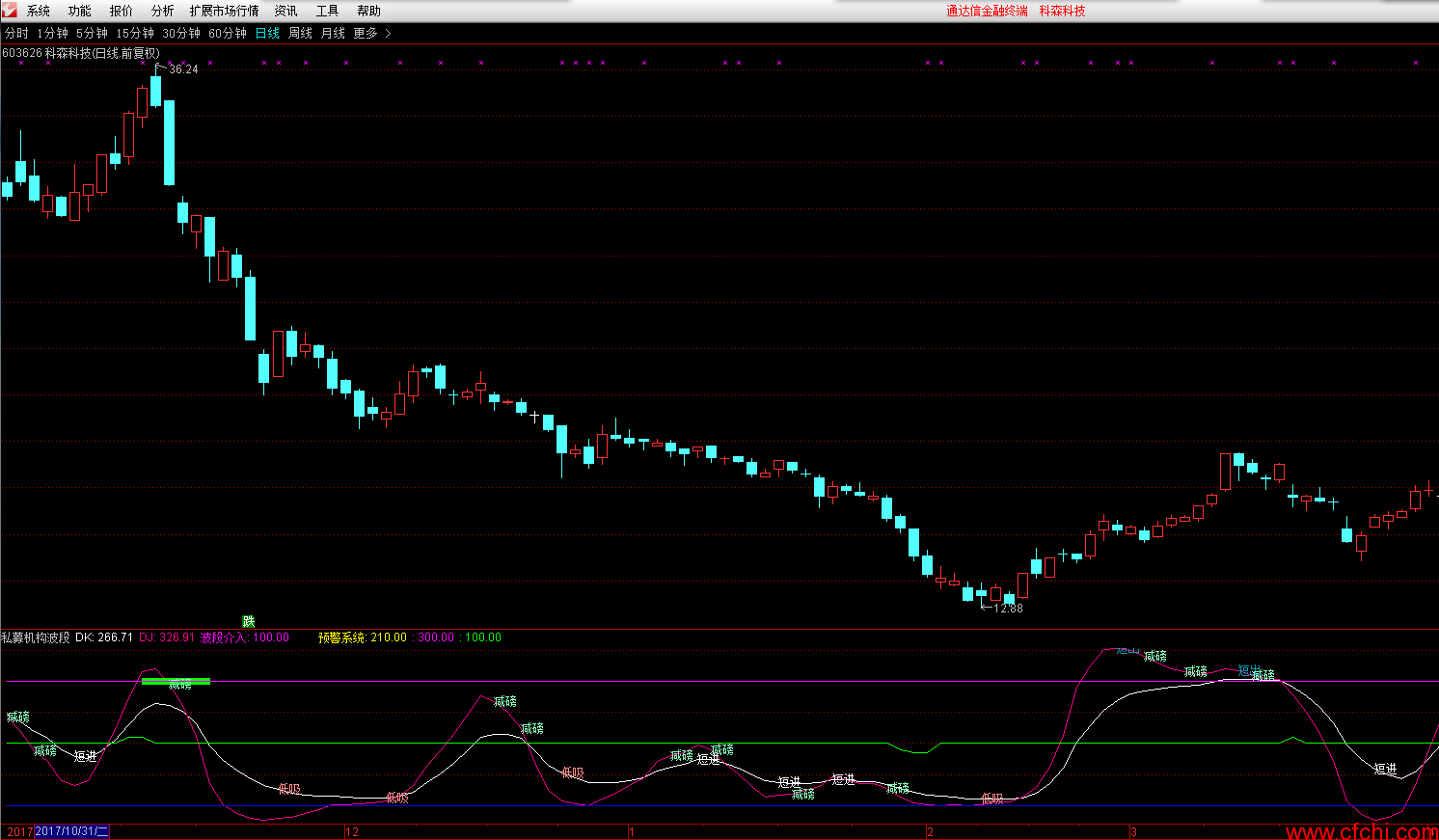1439x840 pixels.
Task: Select the 60分钟 period tab
Action: [x=228, y=33]
